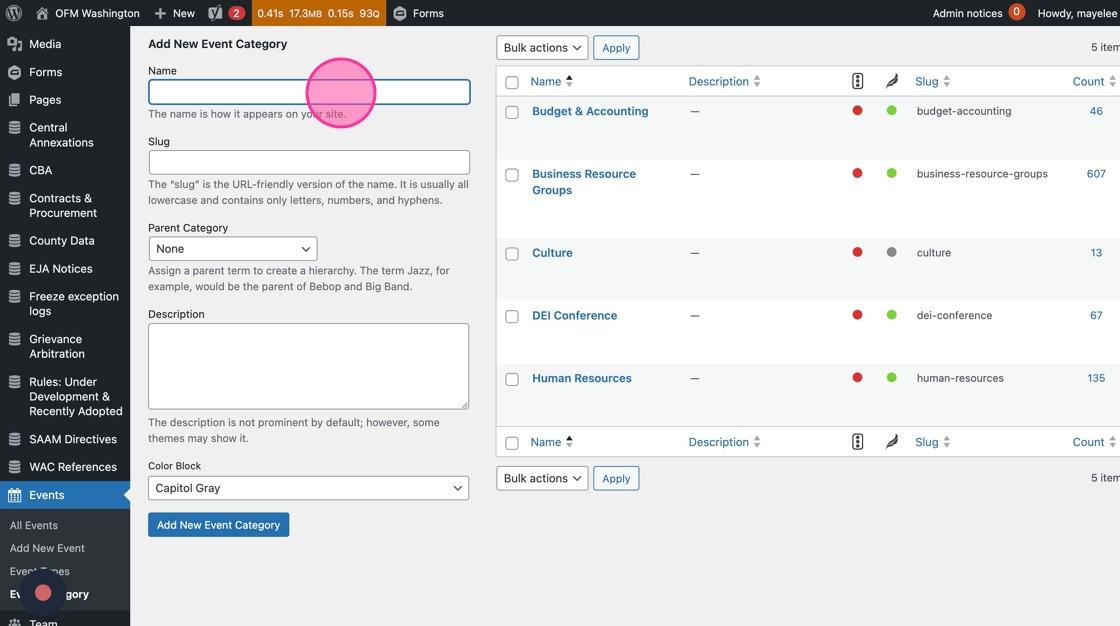
Task: Focus the Slug text field
Action: tap(309, 162)
